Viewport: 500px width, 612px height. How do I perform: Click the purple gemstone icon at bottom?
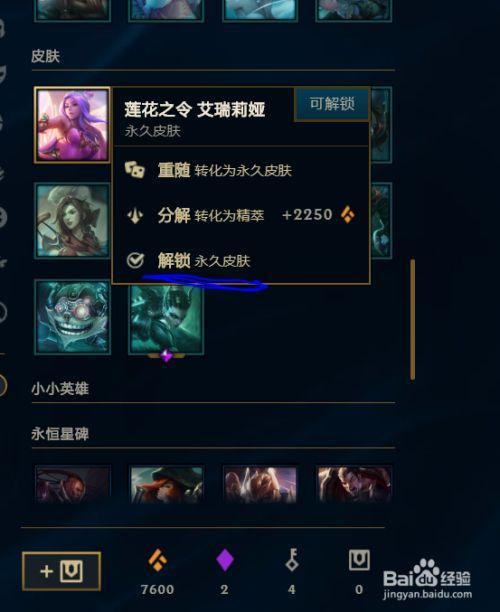225,560
